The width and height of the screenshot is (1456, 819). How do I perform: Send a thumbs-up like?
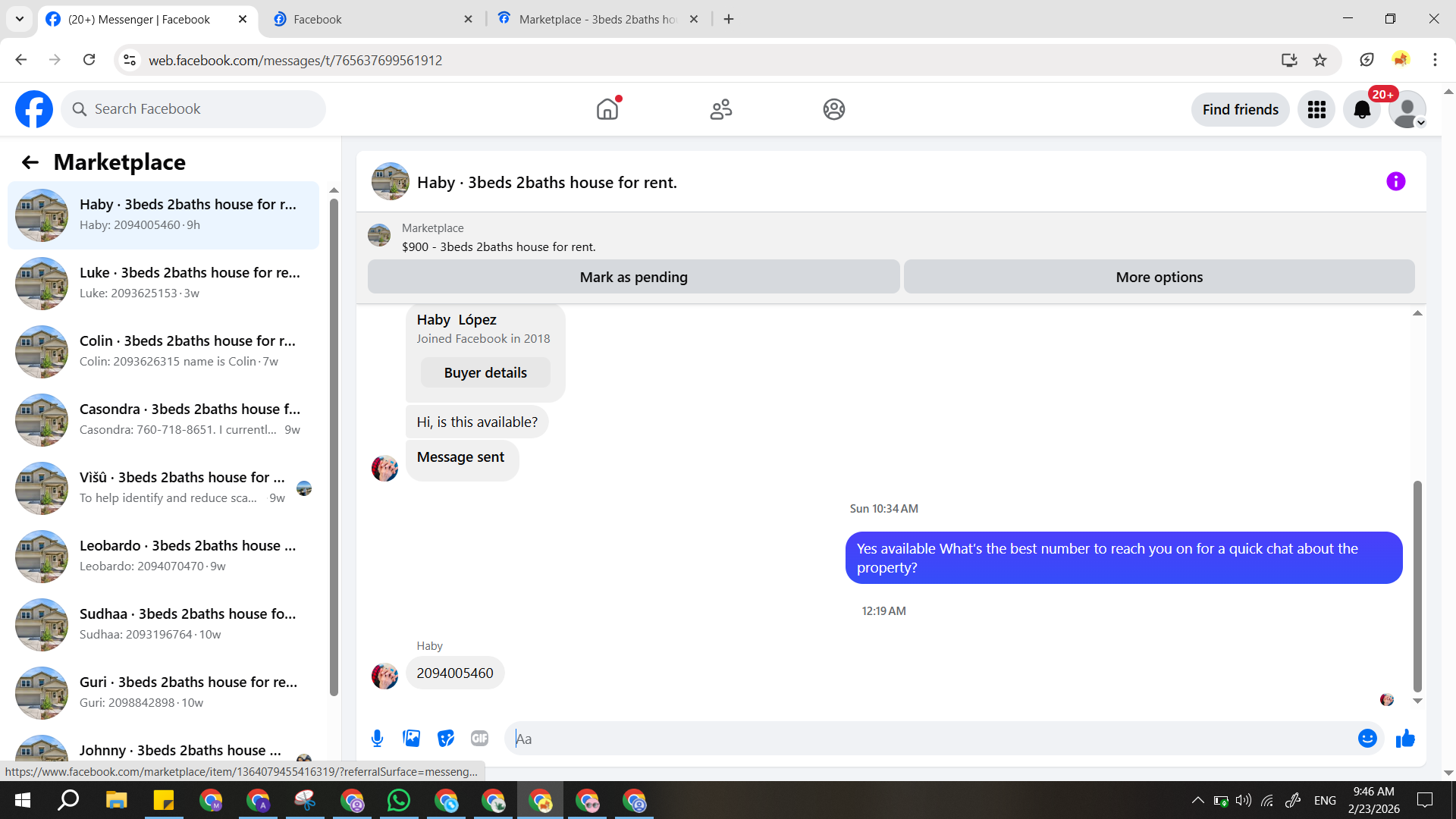[1405, 739]
